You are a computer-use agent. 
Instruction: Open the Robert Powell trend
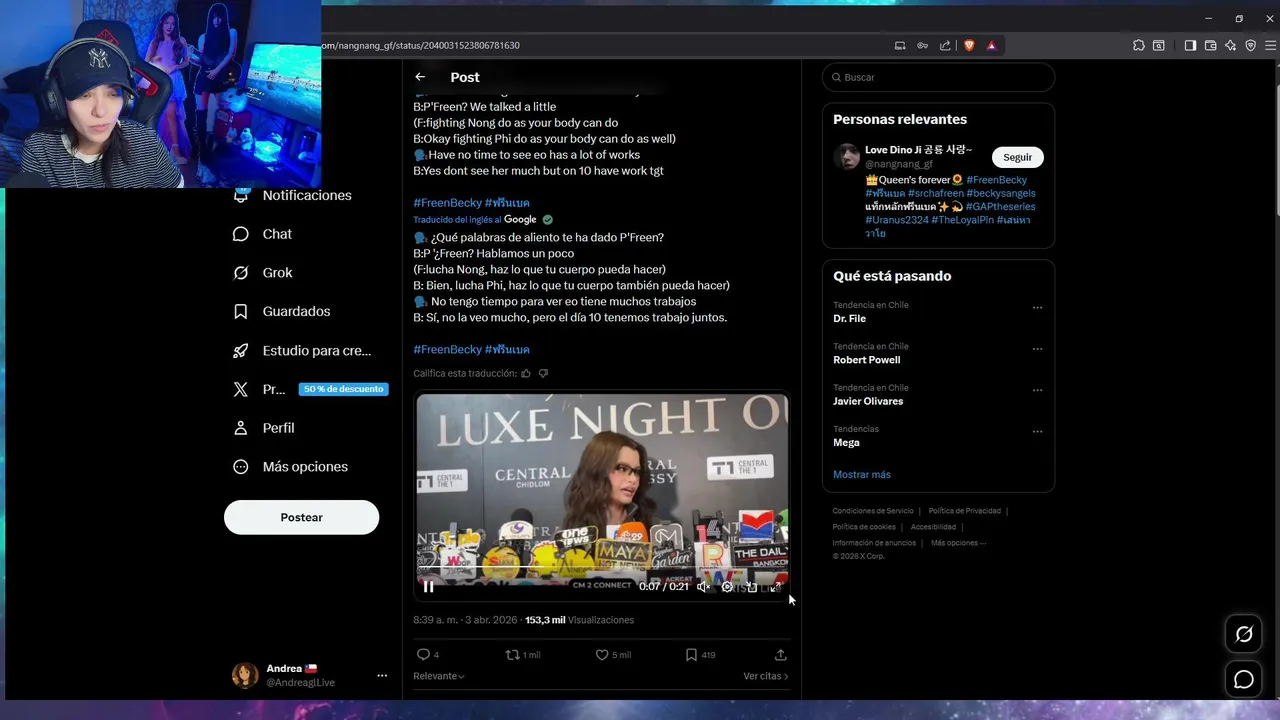point(866,360)
